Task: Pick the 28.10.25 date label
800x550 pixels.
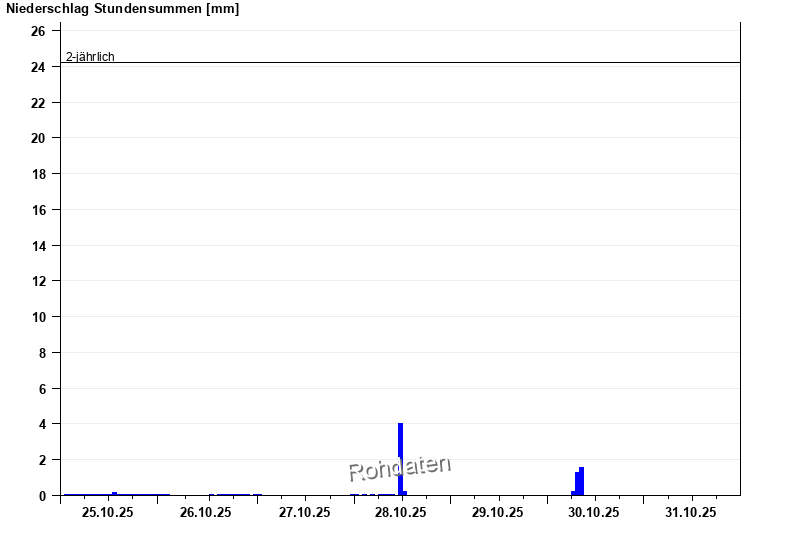Action: point(401,513)
